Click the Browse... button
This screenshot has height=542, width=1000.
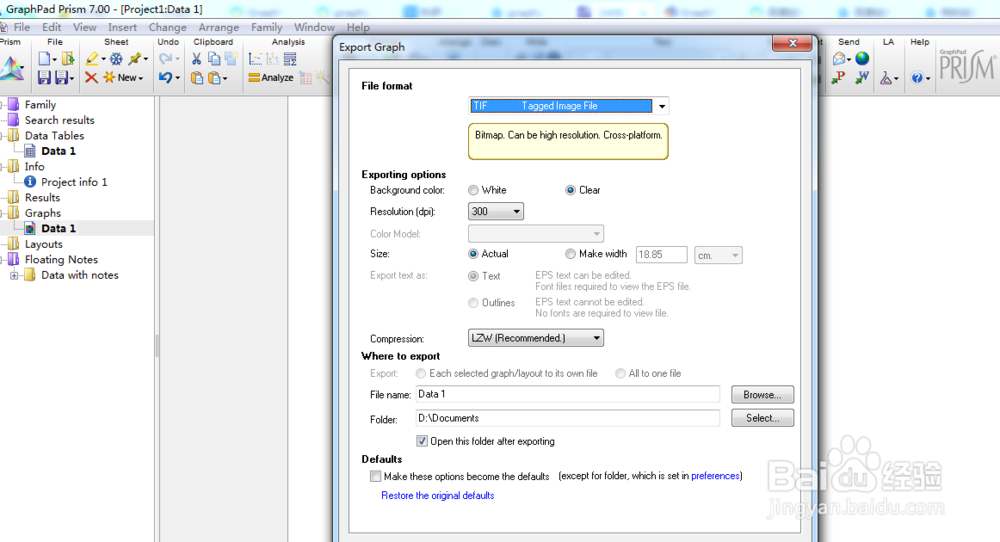[762, 395]
